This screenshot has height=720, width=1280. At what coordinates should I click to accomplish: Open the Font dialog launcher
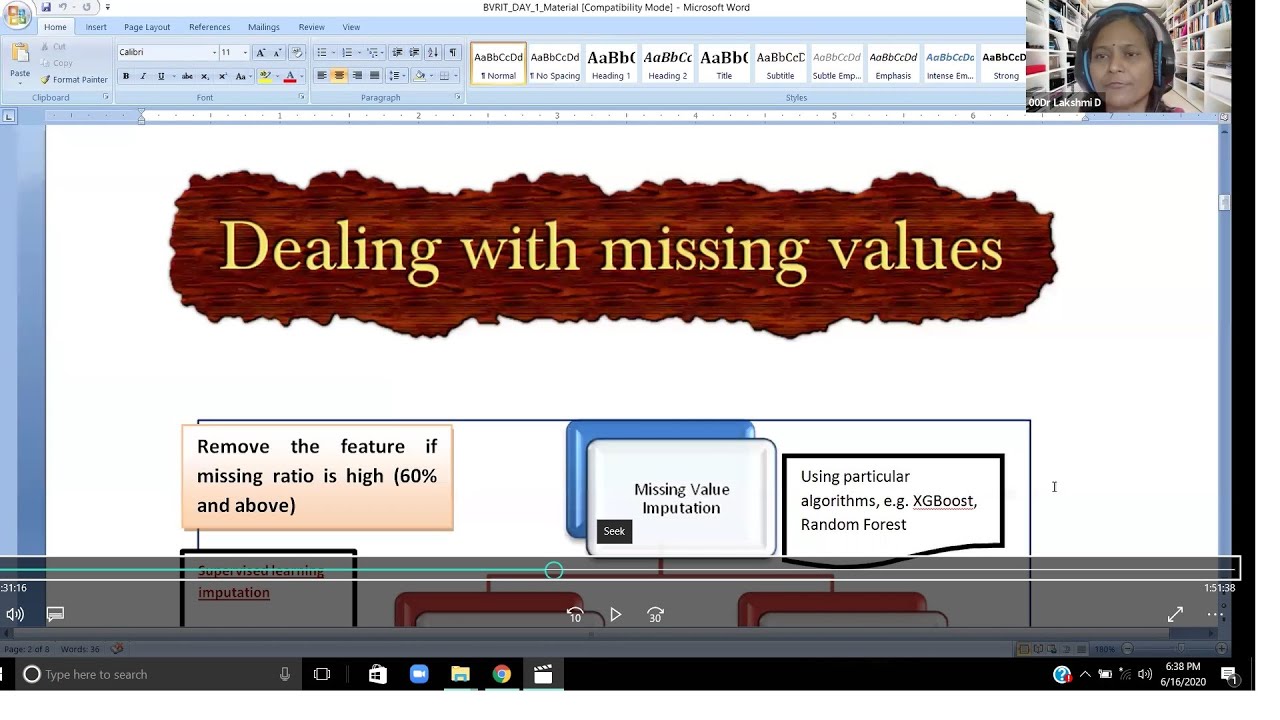[x=302, y=97]
